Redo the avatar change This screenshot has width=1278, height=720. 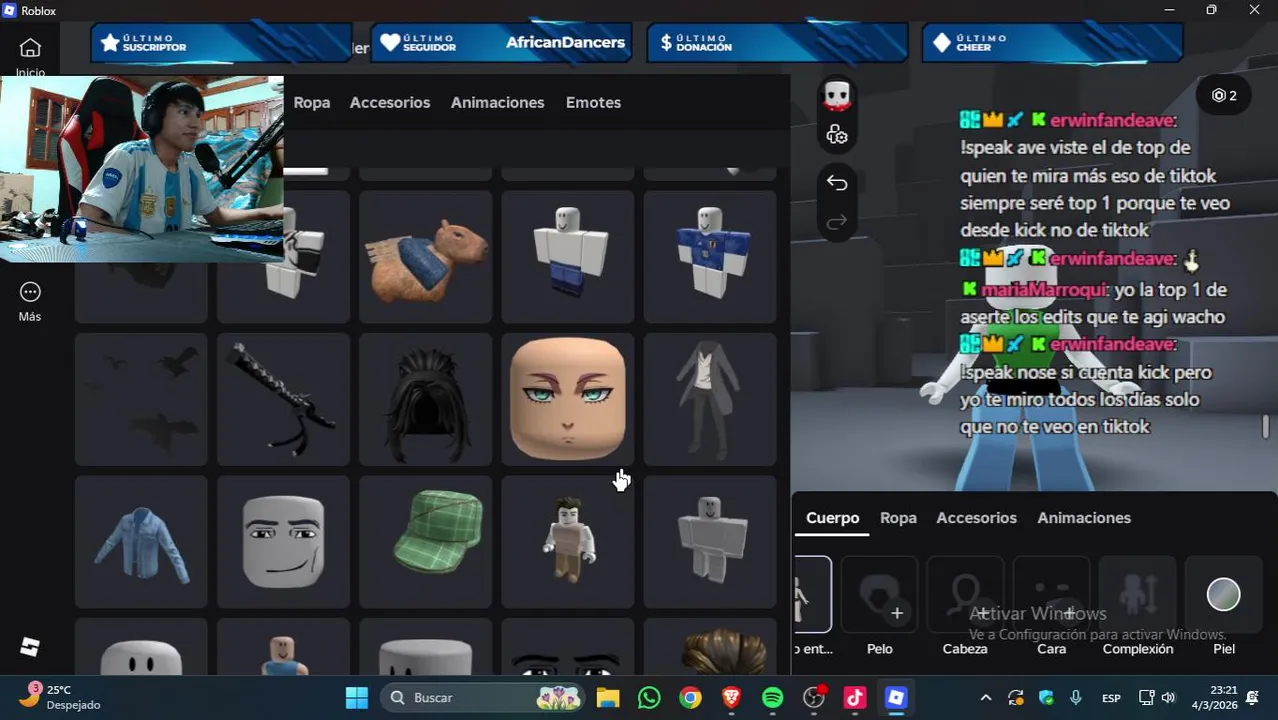(x=837, y=221)
